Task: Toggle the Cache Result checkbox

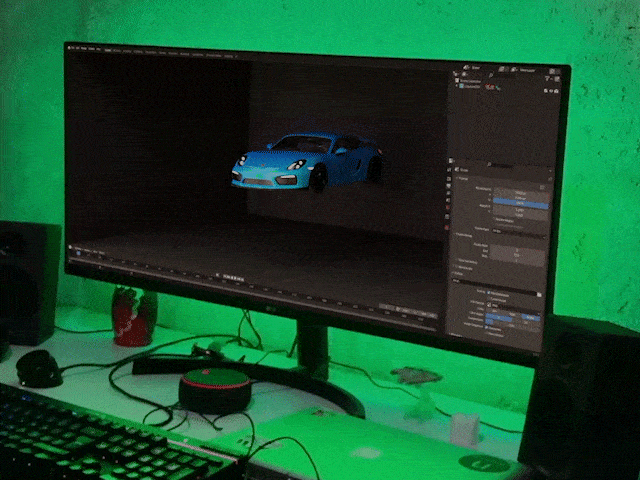Action: tap(488, 300)
